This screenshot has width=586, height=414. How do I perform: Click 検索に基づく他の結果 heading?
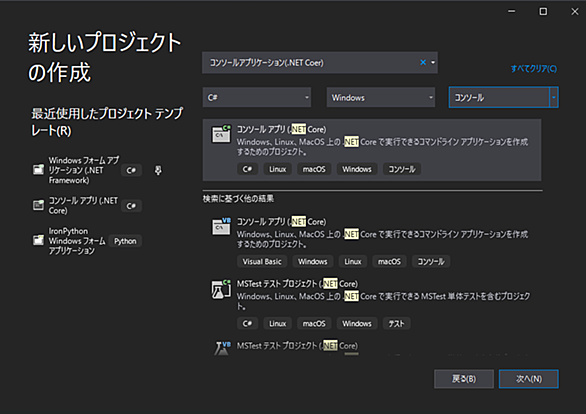[x=238, y=199]
